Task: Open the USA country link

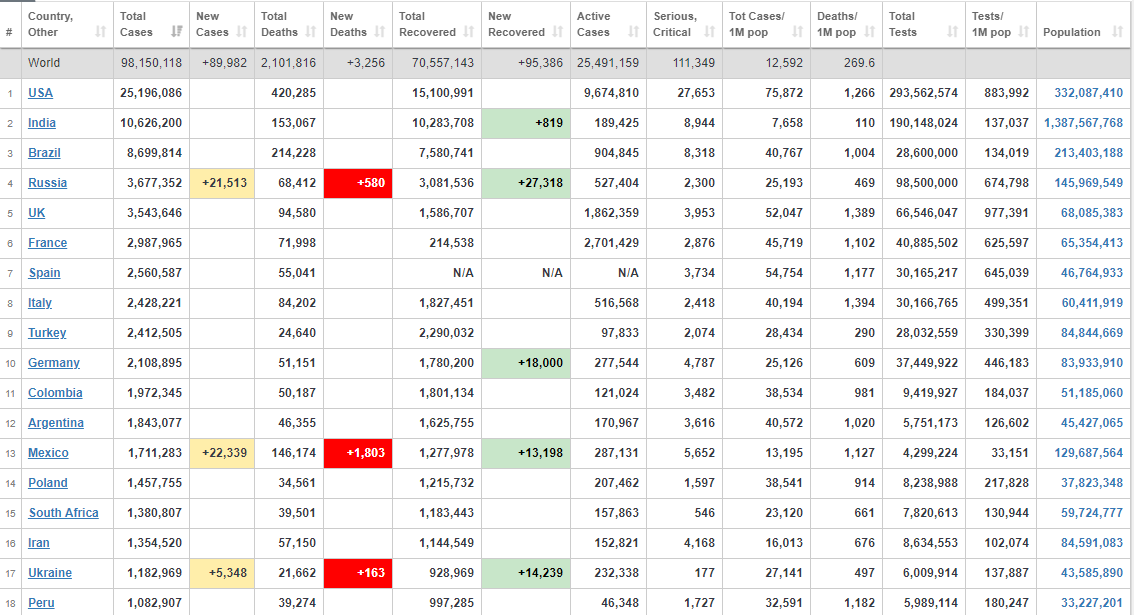Action: coord(40,93)
